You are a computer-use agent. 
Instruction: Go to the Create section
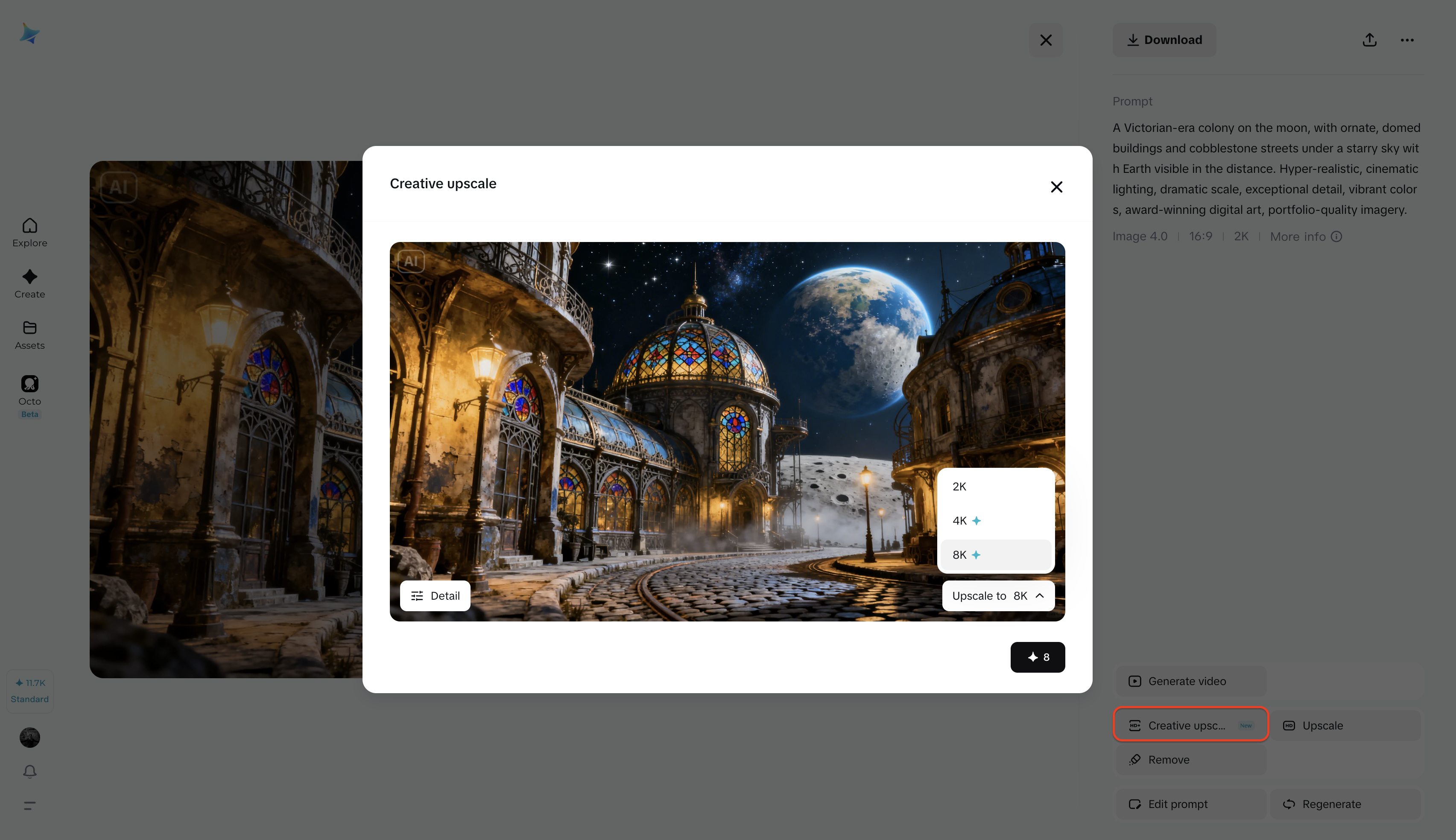pos(29,284)
